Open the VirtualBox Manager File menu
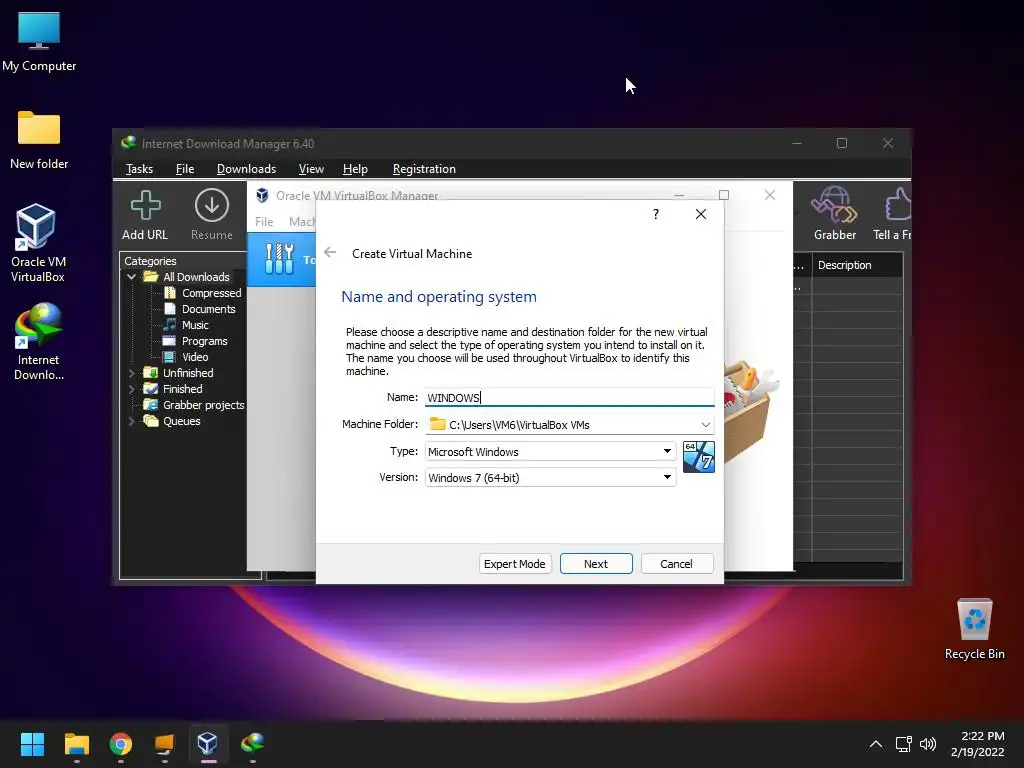The image size is (1024, 768). [264, 222]
